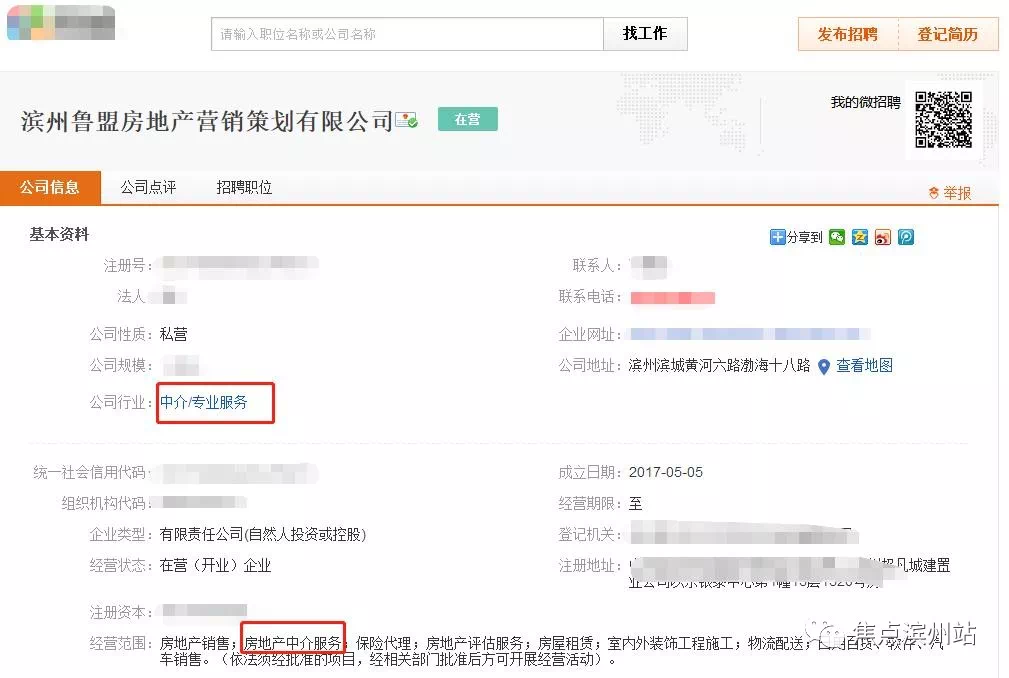Click the green 在营 status badge
Viewport: 1009px width, 678px height.
click(x=468, y=119)
